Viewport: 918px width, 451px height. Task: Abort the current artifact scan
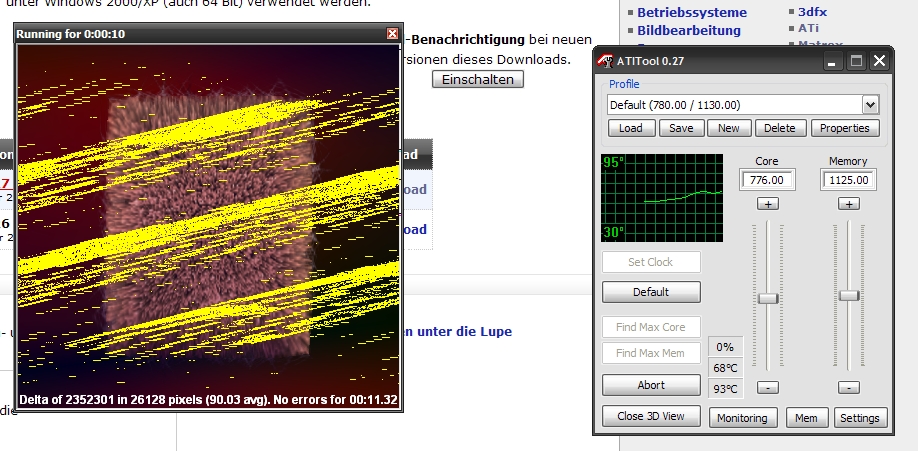[651, 385]
